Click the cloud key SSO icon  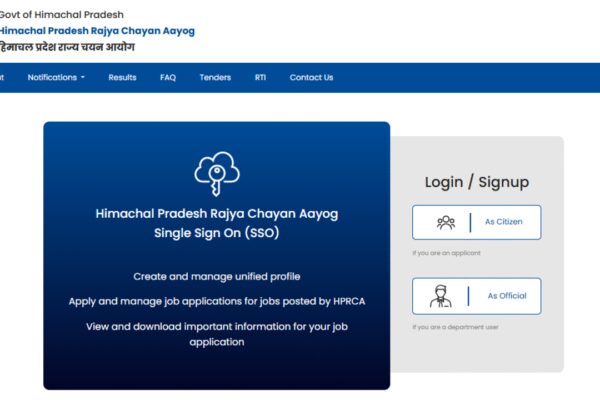point(217,174)
